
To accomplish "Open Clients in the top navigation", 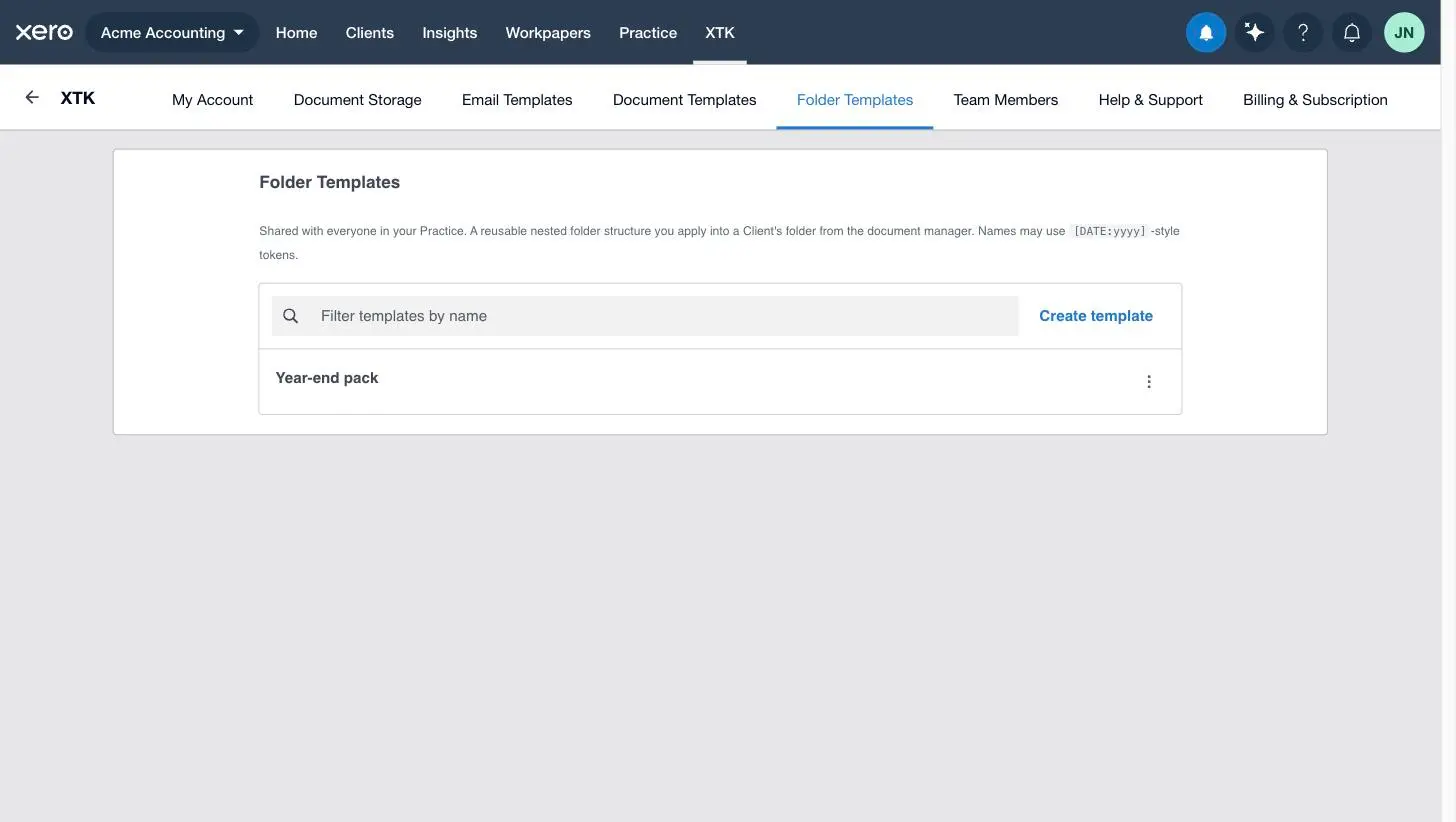I will pyautogui.click(x=370, y=33).
